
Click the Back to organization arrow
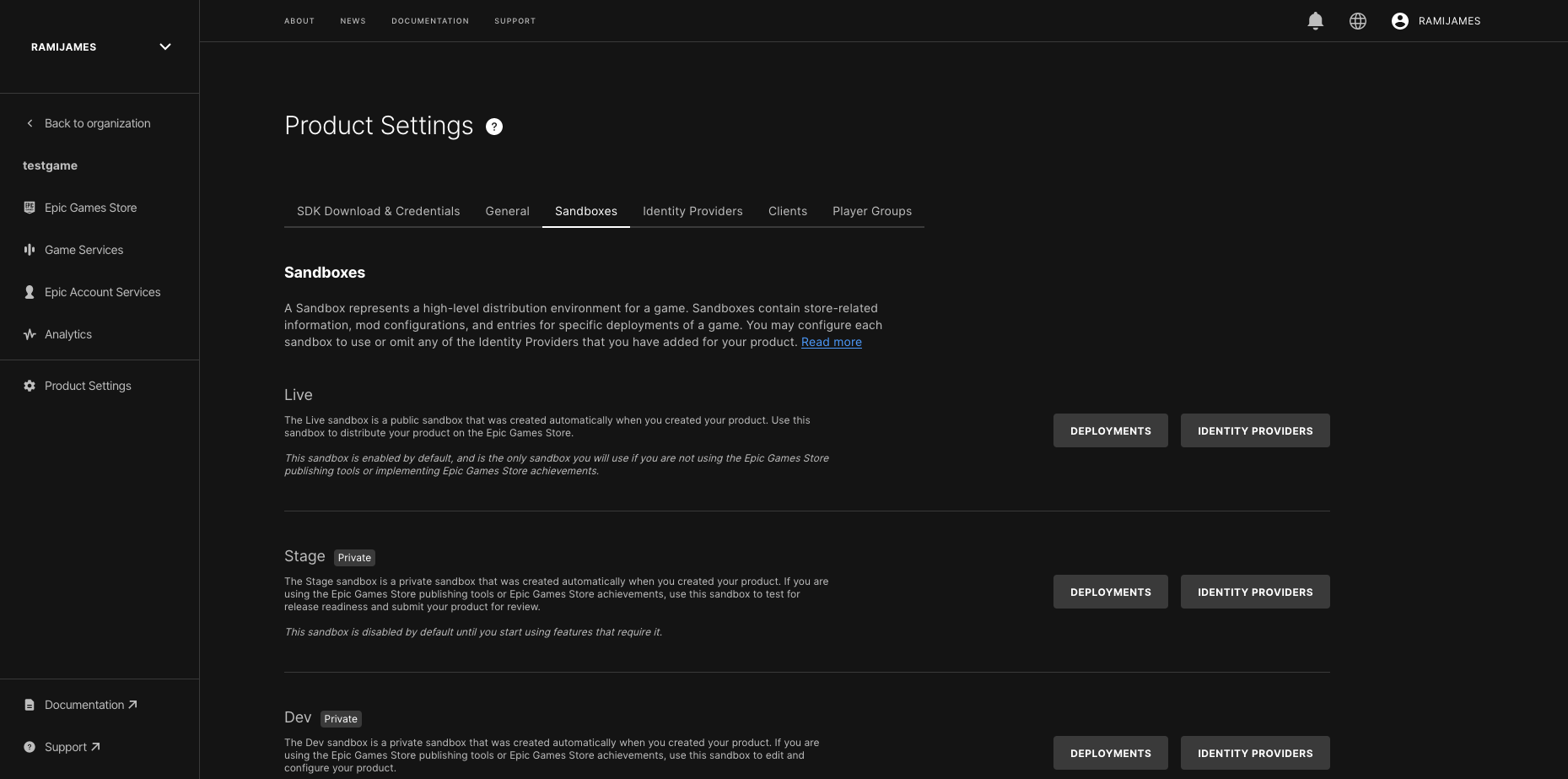tap(30, 123)
